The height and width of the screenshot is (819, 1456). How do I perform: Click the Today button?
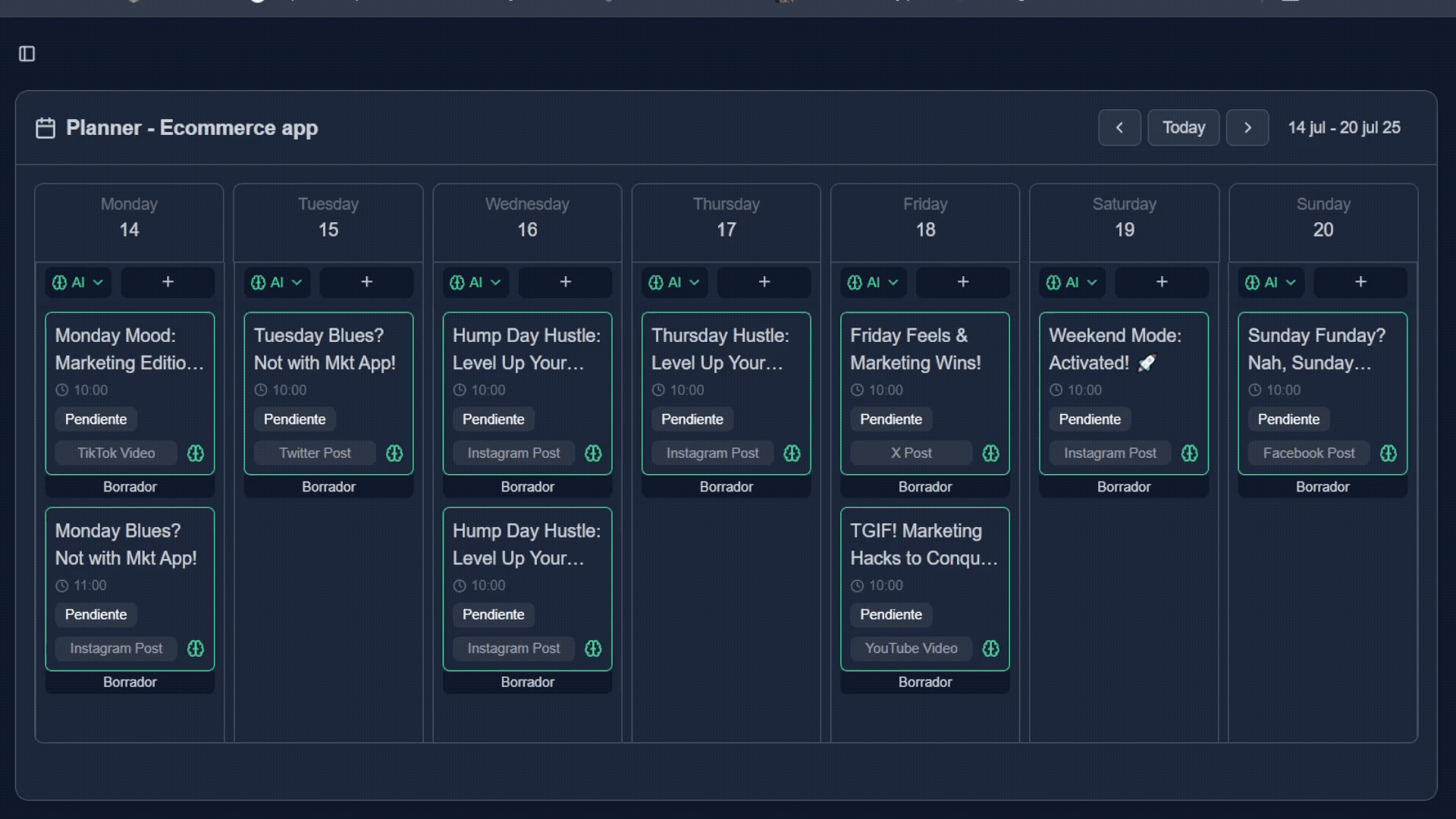pos(1183,127)
